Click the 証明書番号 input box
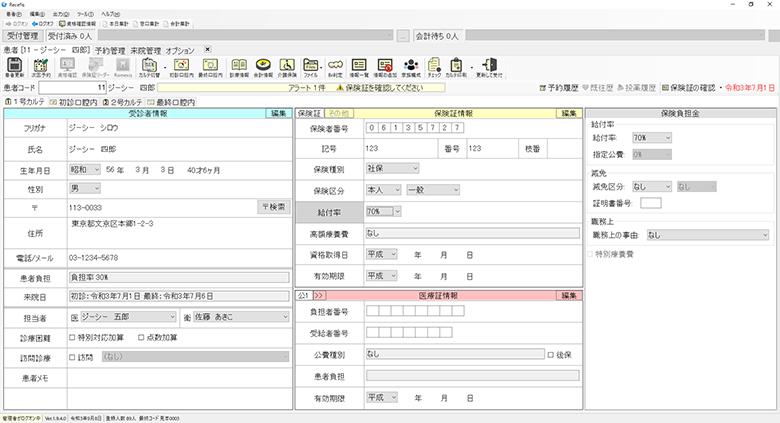This screenshot has height=423, width=780. click(651, 203)
